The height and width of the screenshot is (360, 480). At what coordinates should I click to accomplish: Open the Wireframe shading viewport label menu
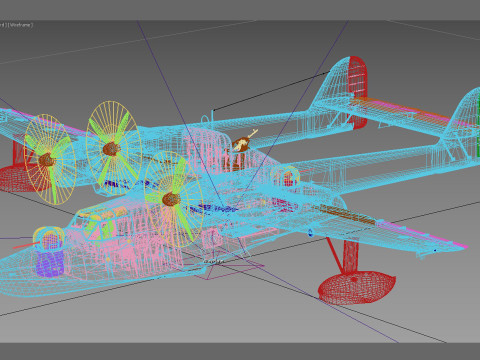click(x=21, y=25)
